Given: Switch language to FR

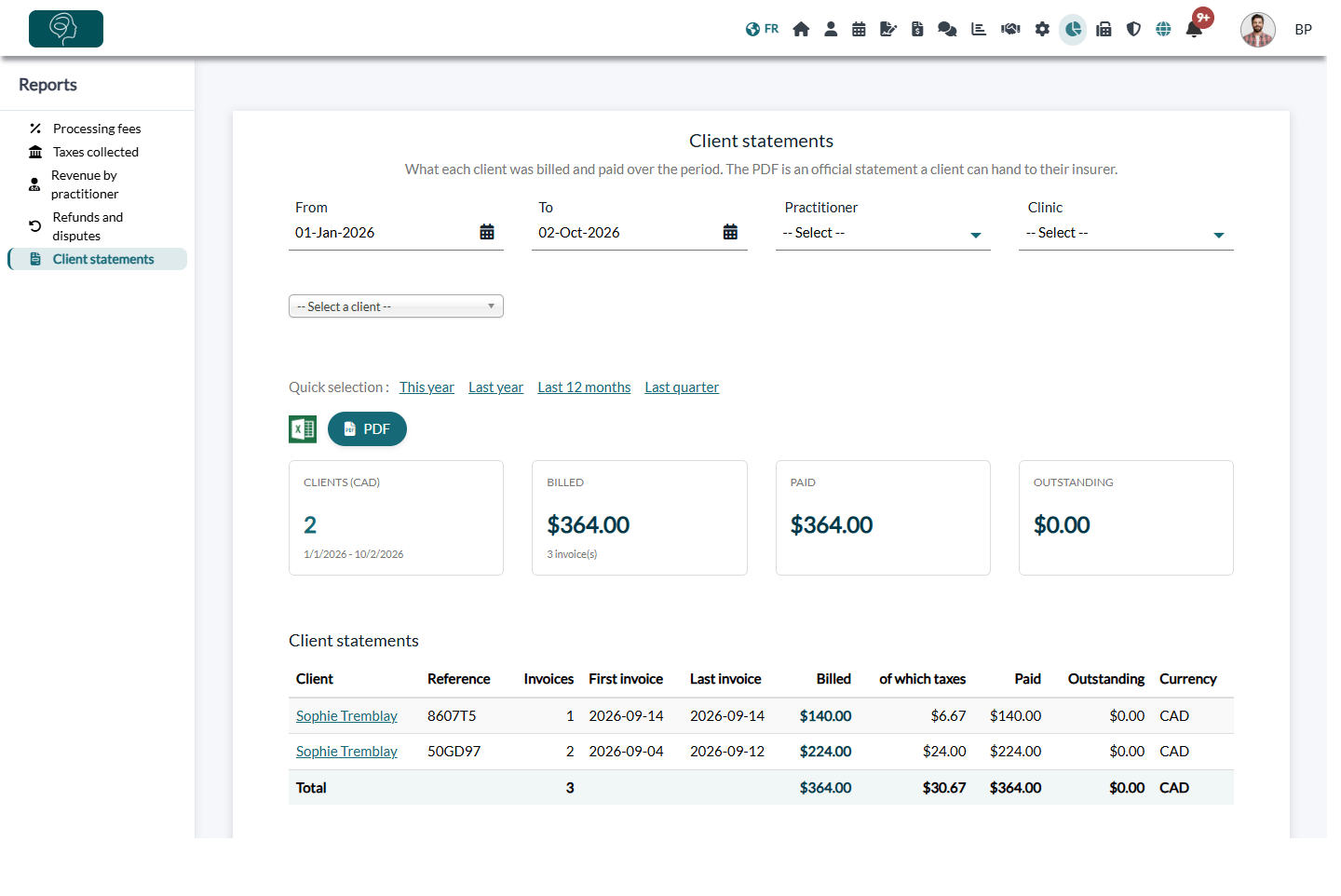Looking at the screenshot, I should (x=762, y=29).
